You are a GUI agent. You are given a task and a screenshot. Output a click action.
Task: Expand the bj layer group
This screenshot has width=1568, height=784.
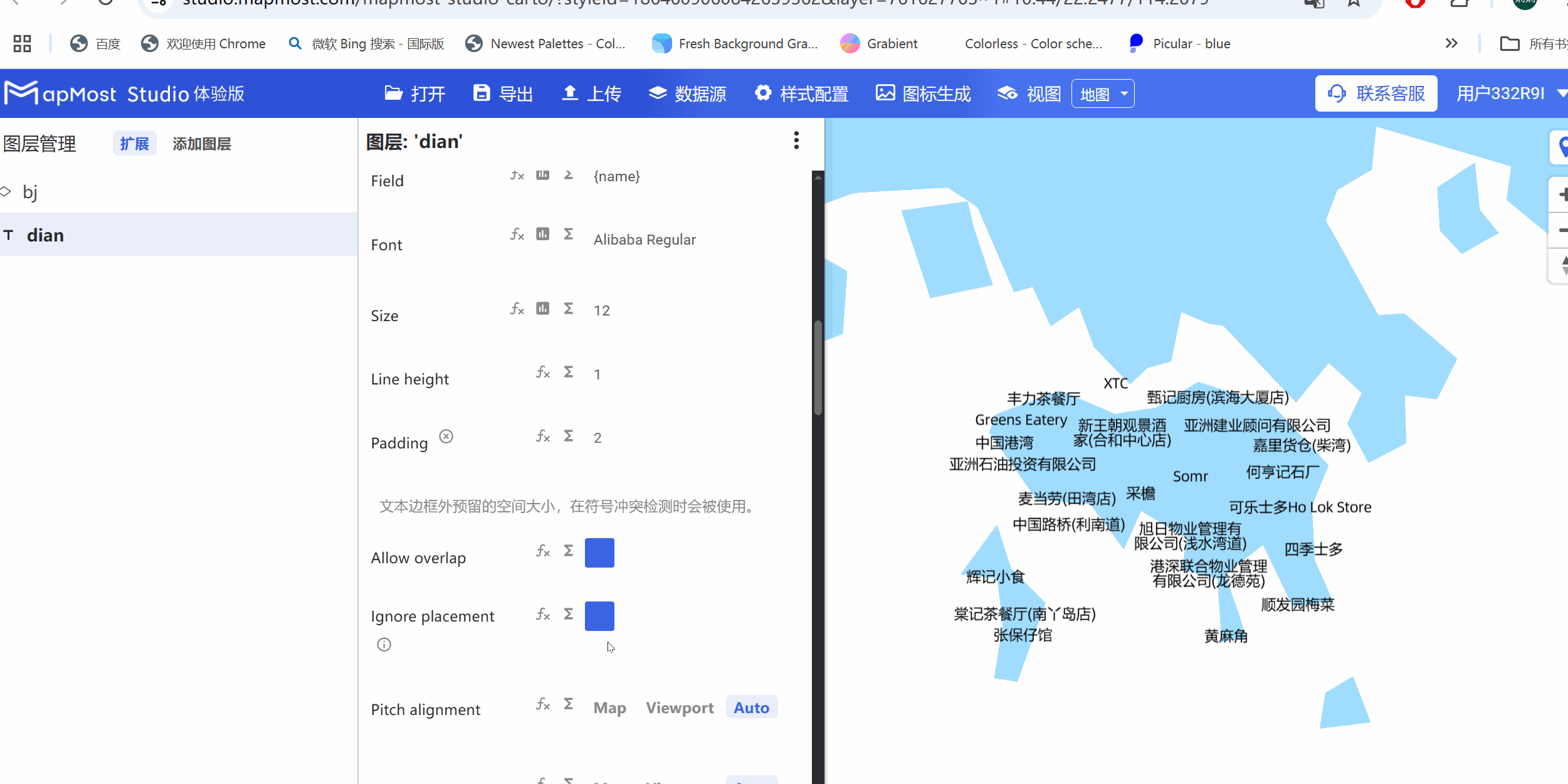click(6, 191)
